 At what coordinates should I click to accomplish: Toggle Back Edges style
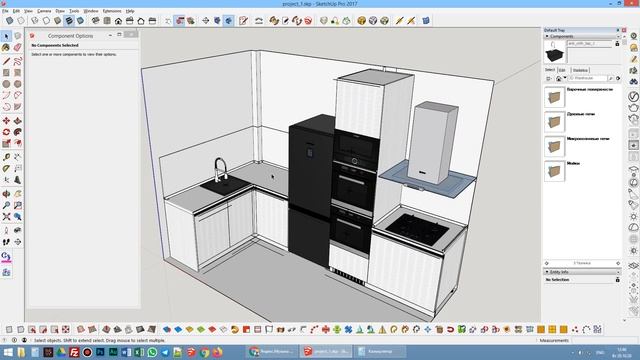(x=21, y=20)
